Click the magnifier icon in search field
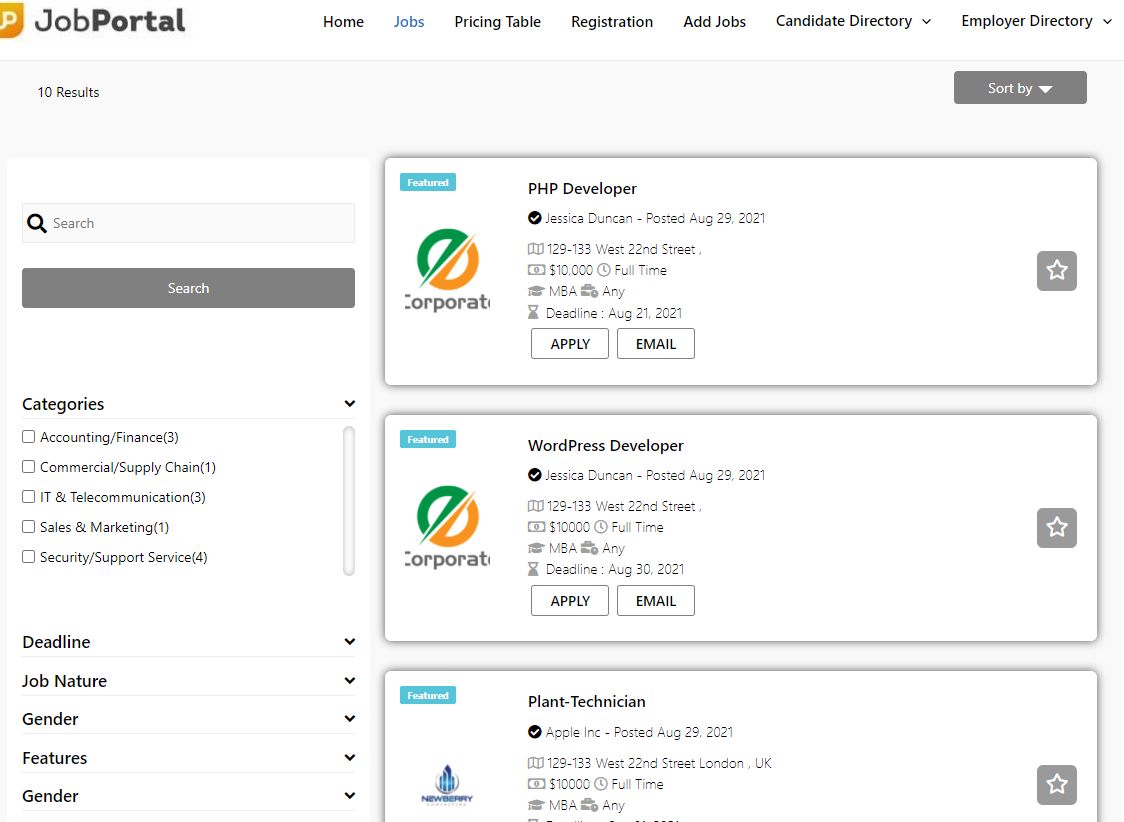 [x=37, y=224]
